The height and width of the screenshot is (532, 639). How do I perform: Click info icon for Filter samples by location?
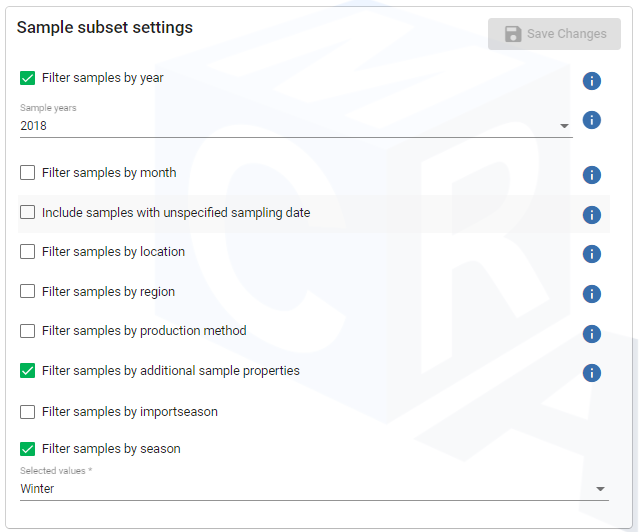coord(591,254)
